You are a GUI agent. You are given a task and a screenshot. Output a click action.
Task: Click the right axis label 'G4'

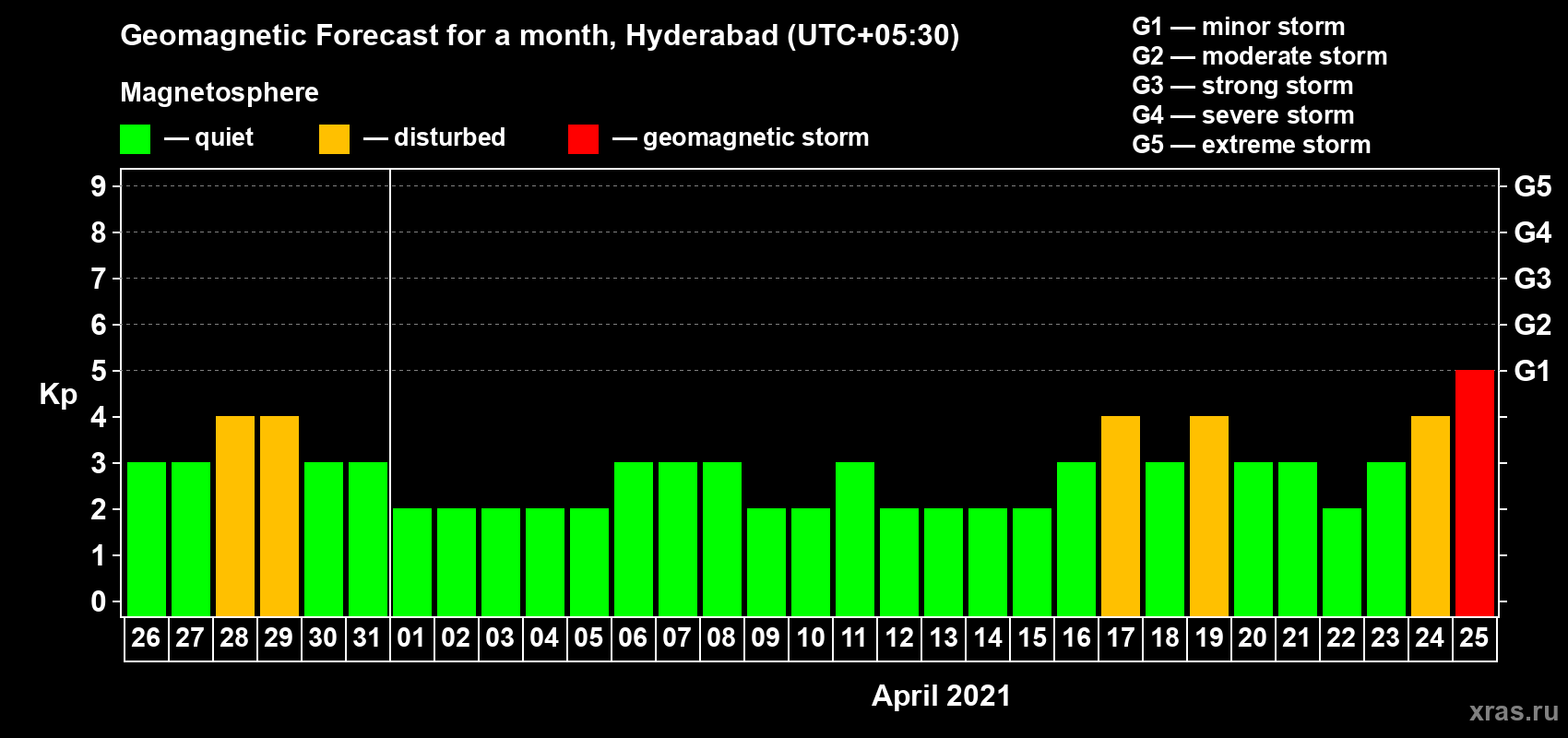click(1532, 232)
